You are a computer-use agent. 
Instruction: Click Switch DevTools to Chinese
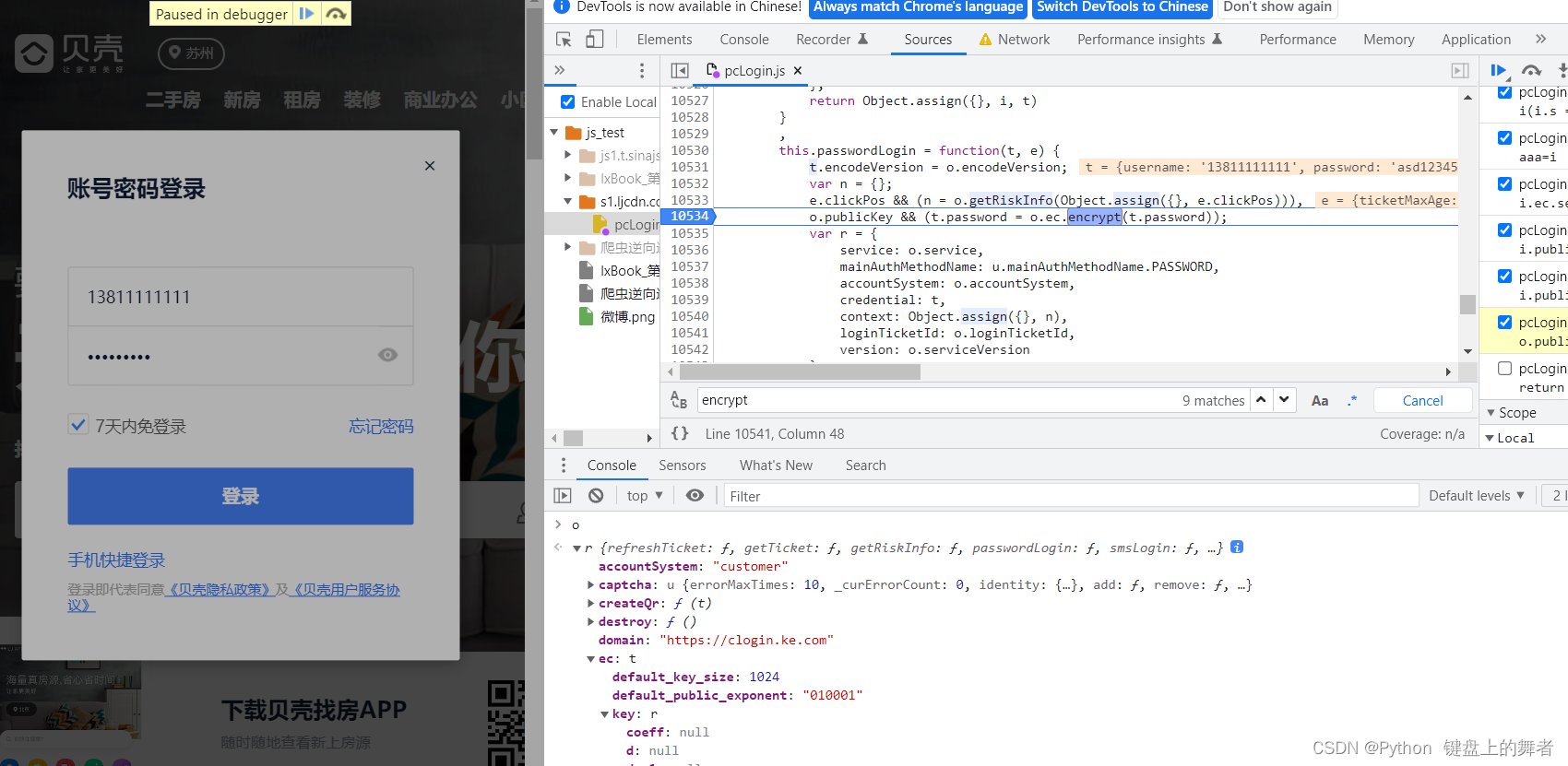click(x=1123, y=7)
